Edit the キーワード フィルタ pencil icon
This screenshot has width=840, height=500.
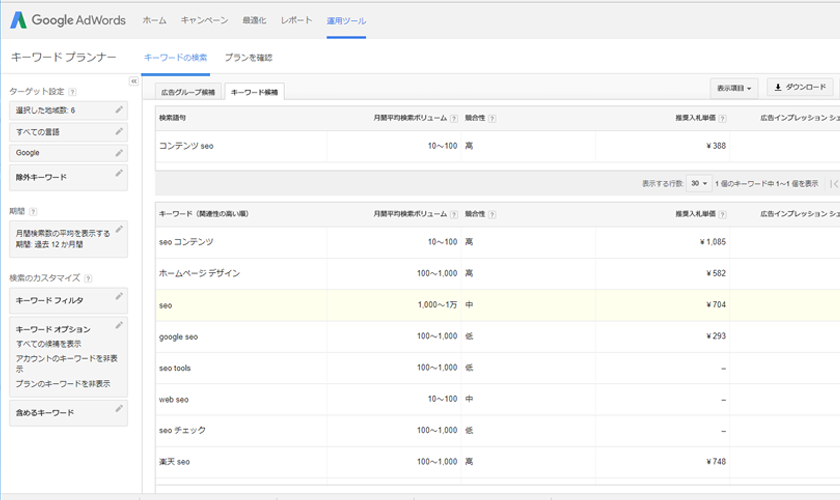(119, 296)
